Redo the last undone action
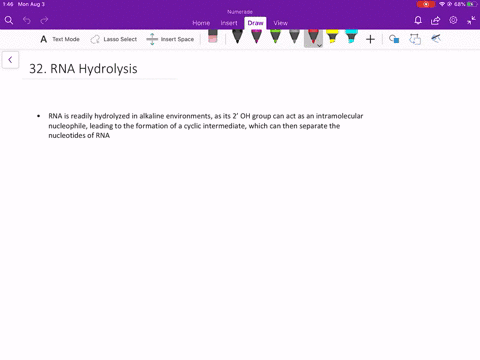 click(x=44, y=21)
